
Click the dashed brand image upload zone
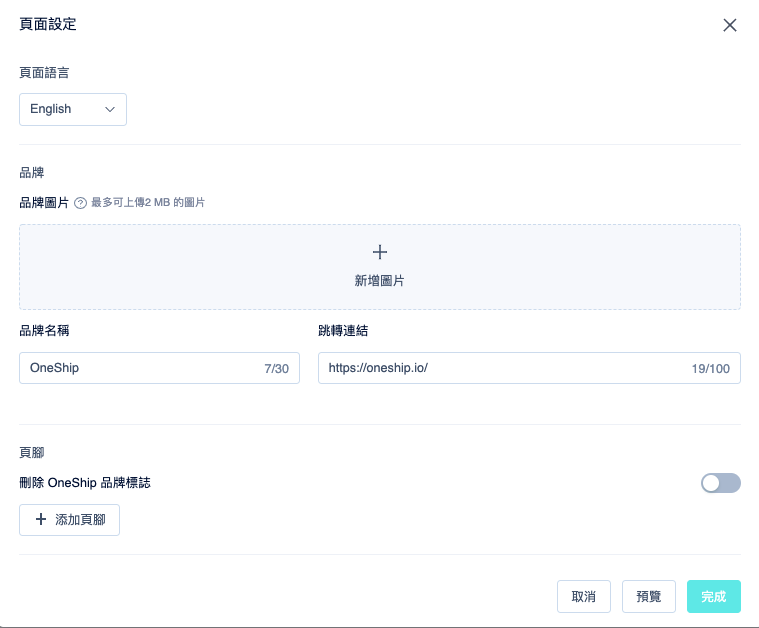click(380, 267)
